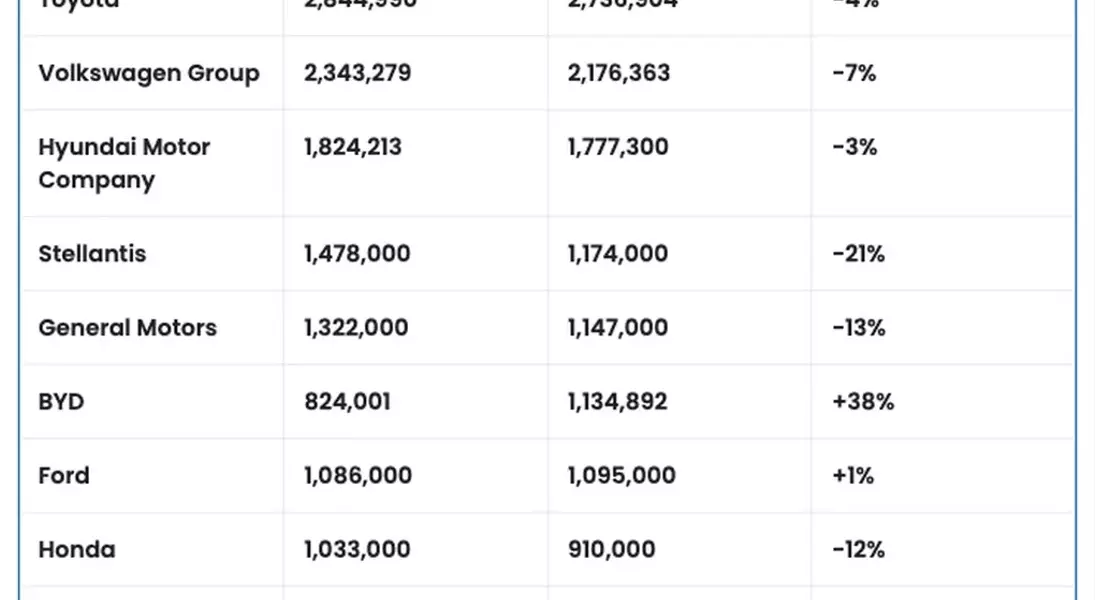Click the -21% Stellantis change

(858, 254)
